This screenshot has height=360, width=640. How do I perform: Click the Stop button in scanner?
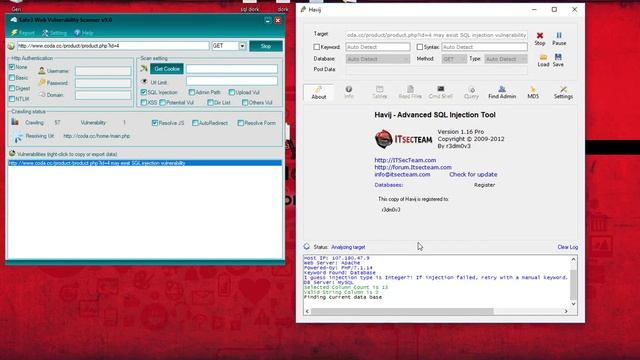[266, 46]
